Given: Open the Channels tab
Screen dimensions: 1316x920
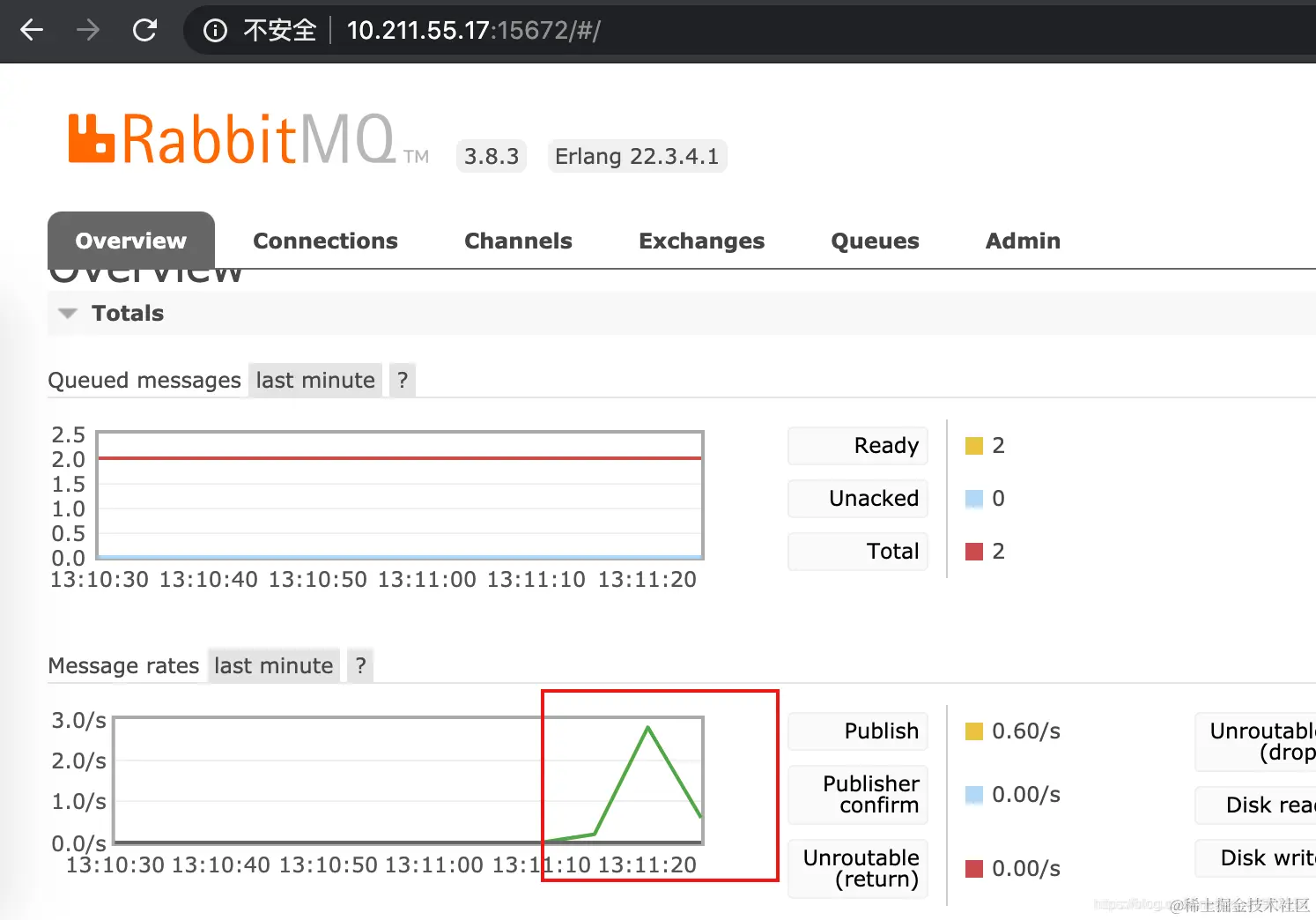Looking at the screenshot, I should (x=518, y=241).
